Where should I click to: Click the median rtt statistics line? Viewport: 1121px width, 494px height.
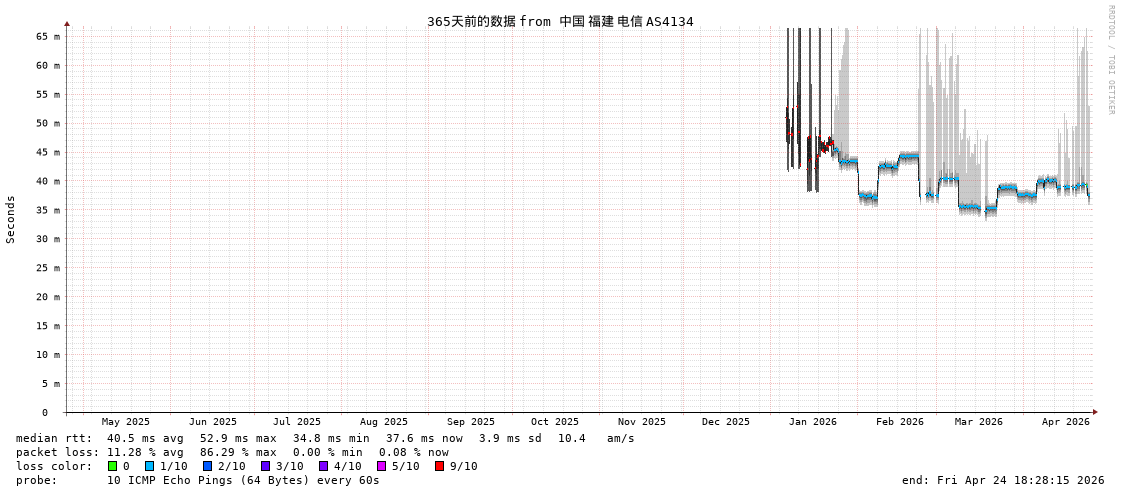[x=325, y=438]
